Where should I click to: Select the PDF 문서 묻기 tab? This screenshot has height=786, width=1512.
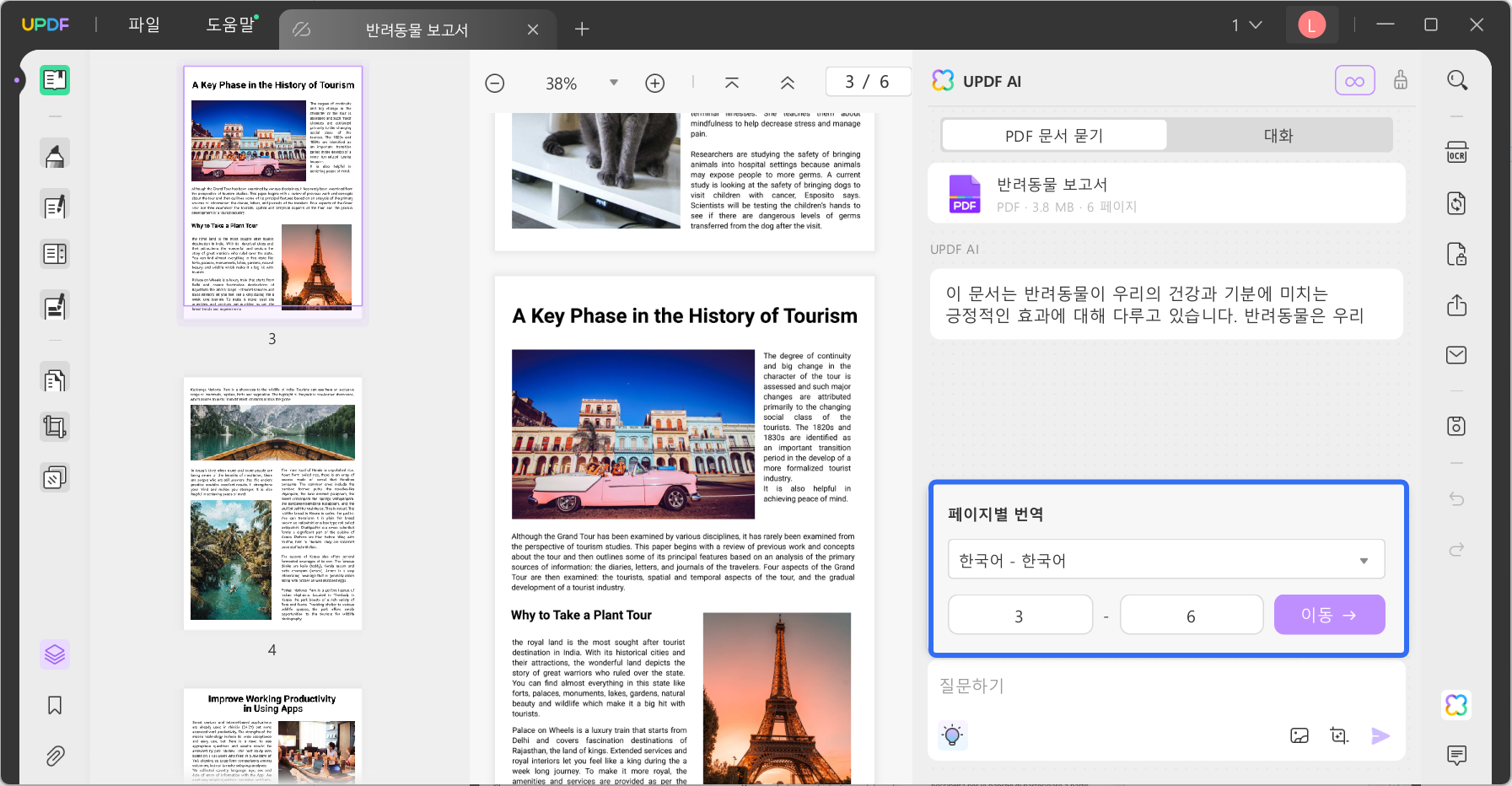click(1054, 135)
